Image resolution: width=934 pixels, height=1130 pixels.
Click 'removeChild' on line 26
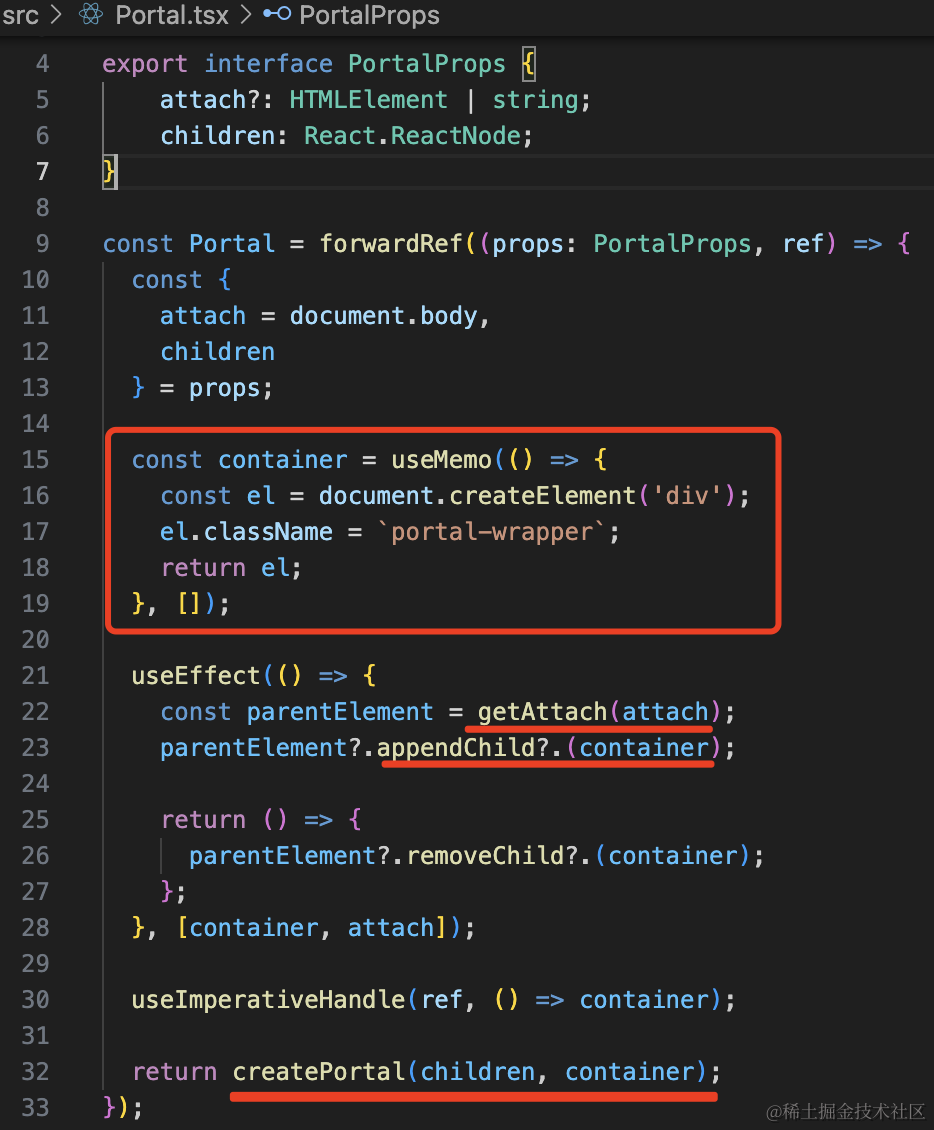tap(485, 855)
